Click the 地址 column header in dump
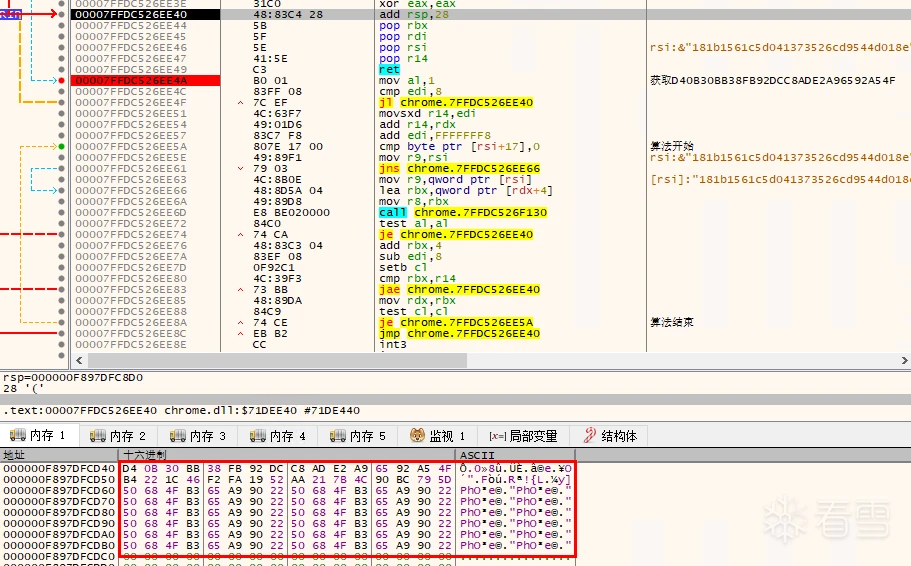 tap(59, 455)
